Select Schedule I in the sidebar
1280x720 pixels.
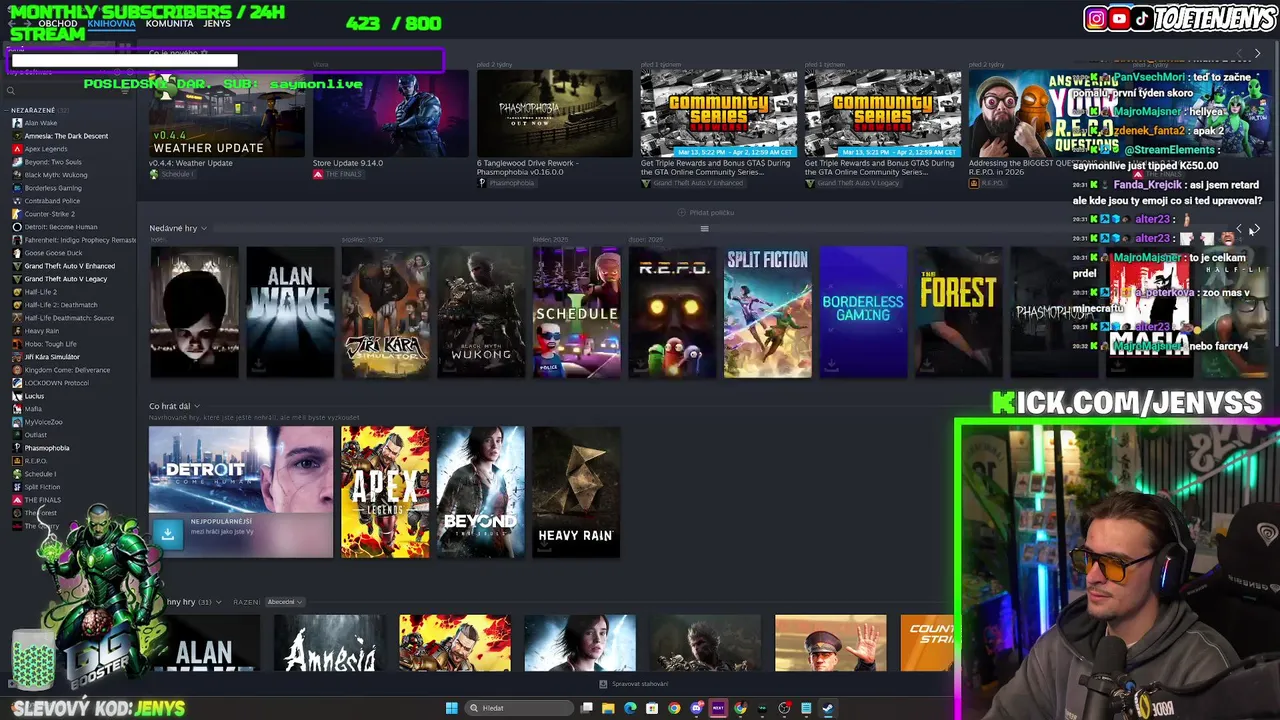click(x=40, y=474)
